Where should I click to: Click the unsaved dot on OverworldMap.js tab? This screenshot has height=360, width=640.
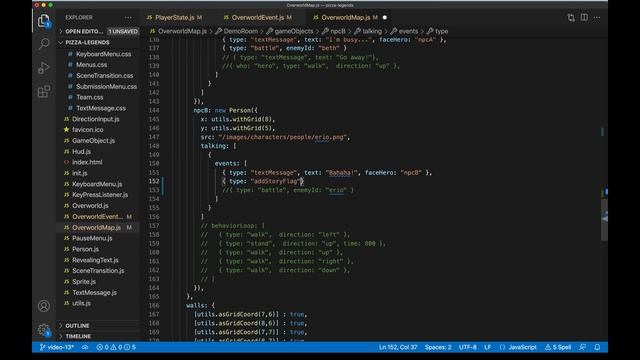tap(384, 18)
